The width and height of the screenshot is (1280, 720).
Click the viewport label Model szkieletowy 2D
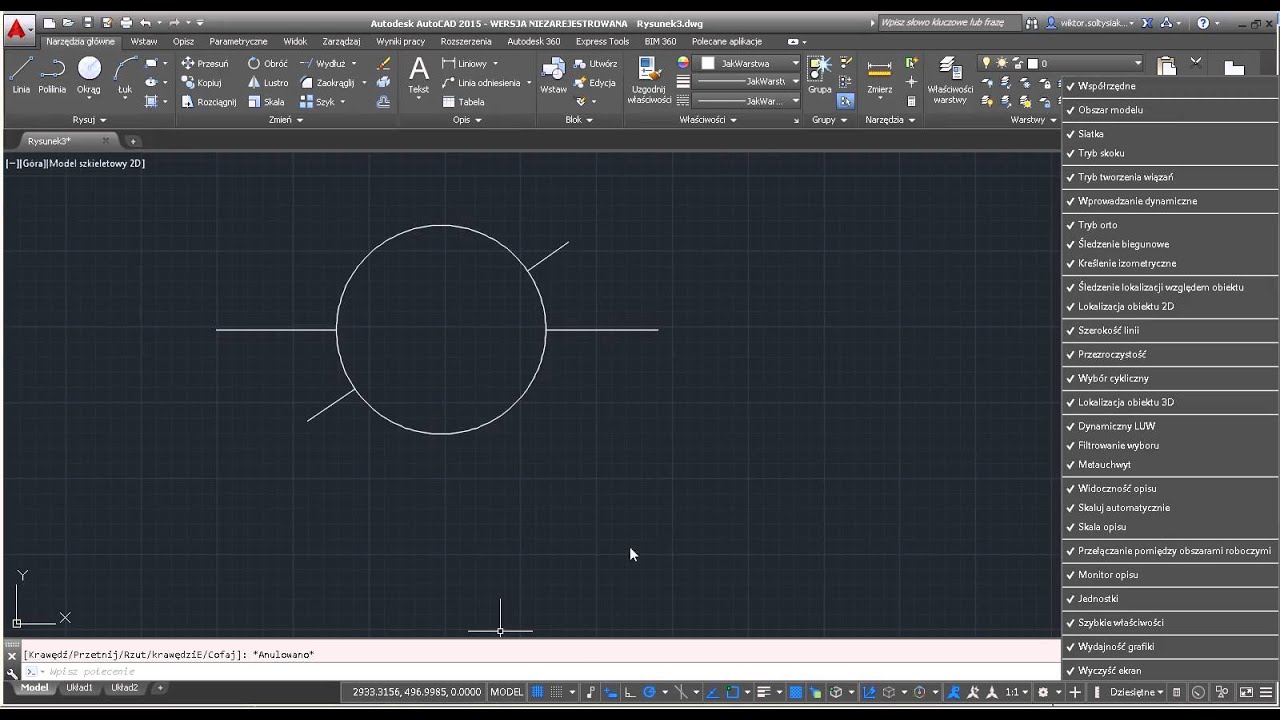pos(98,163)
